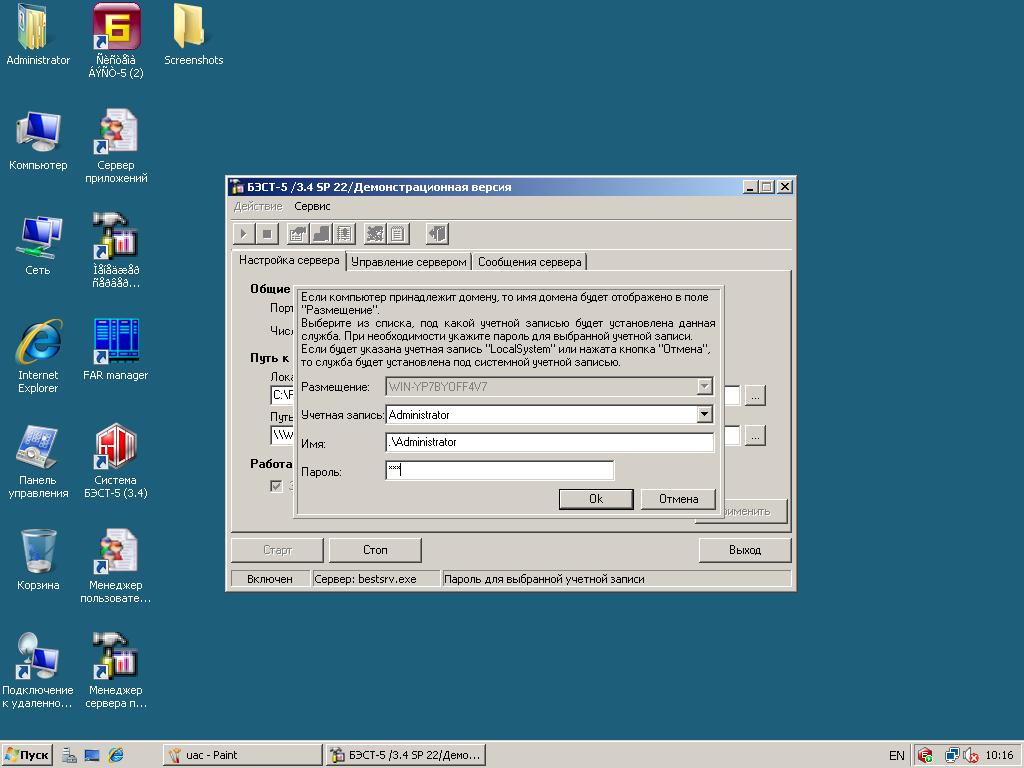Switch to Настройка сервера tab
The width and height of the screenshot is (1024, 768).
point(289,260)
